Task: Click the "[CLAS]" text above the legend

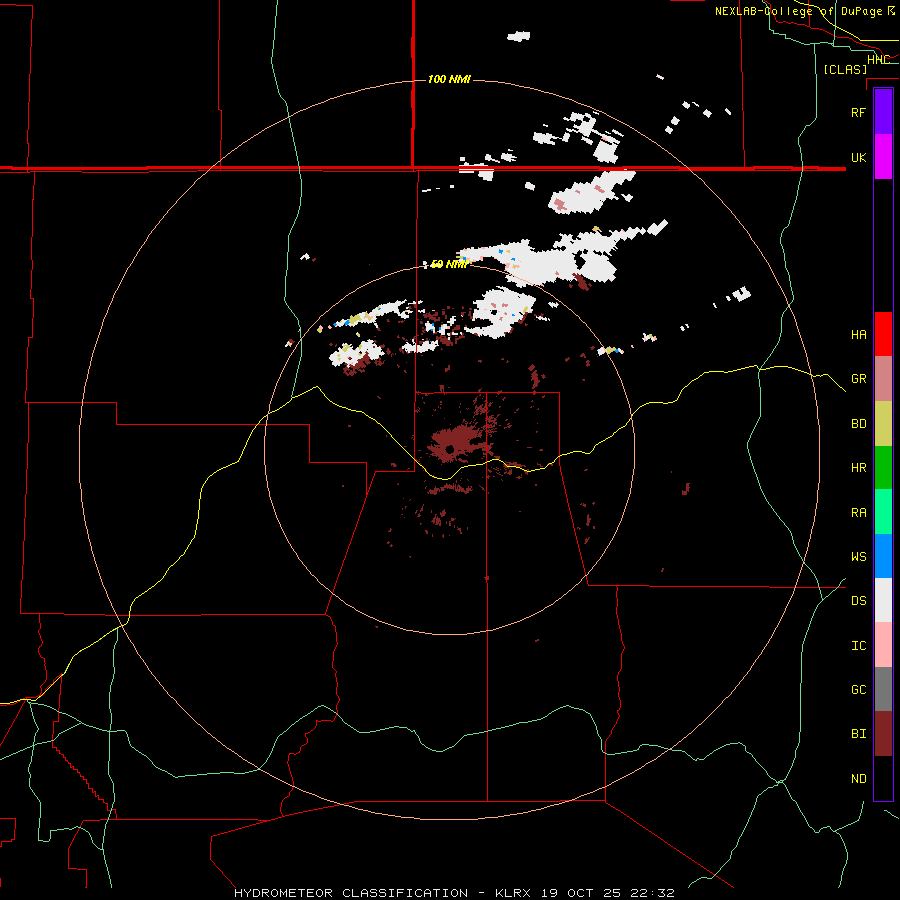Action: (845, 69)
